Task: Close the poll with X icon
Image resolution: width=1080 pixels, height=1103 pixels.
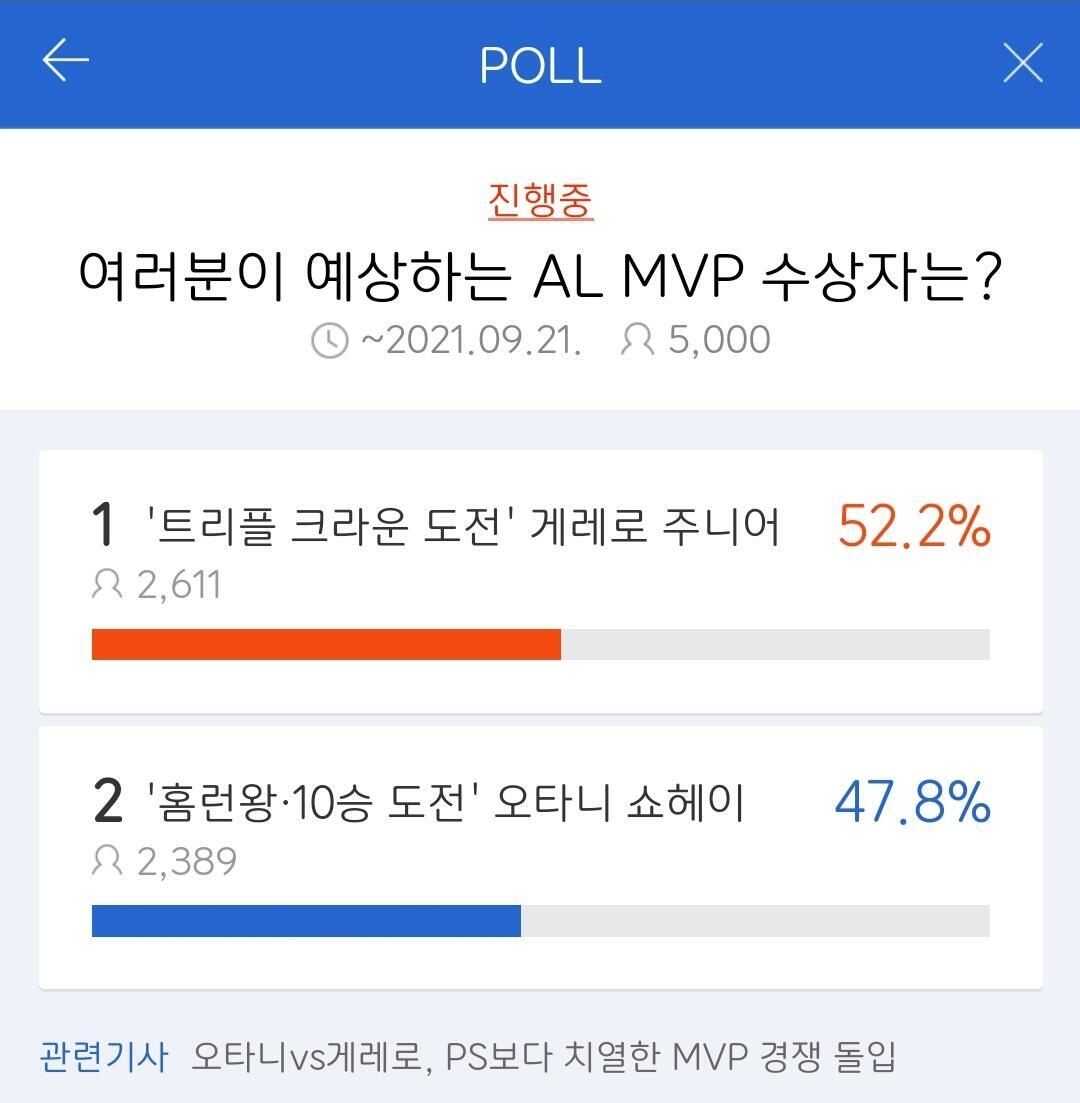Action: tap(1022, 63)
